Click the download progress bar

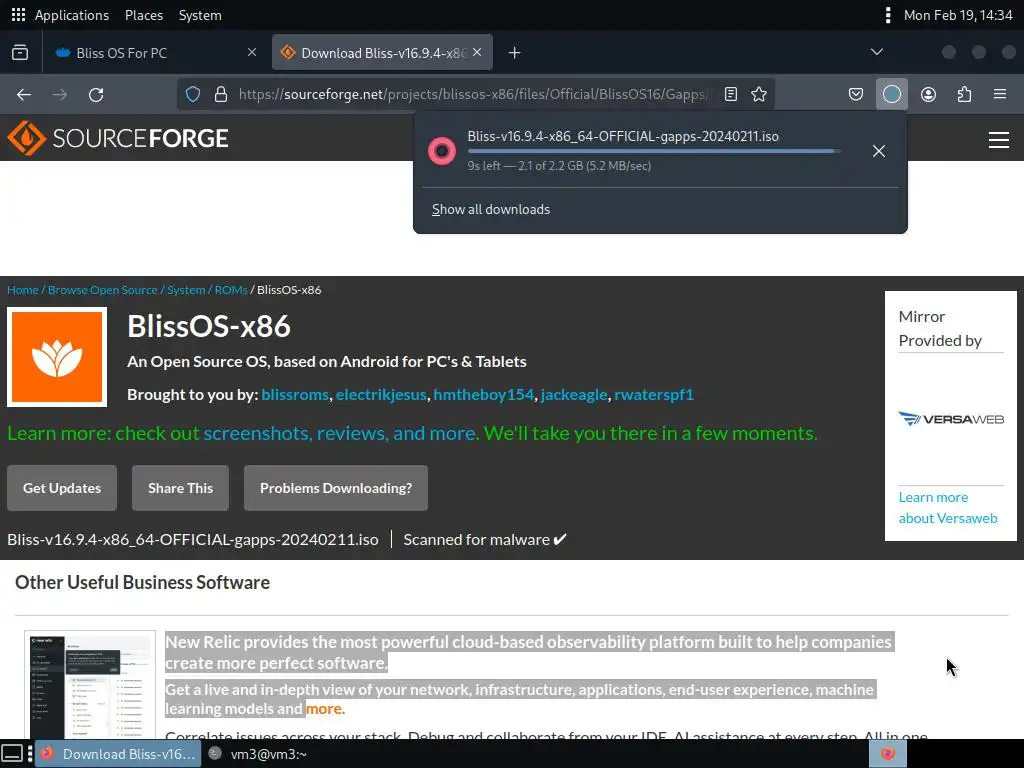654,152
